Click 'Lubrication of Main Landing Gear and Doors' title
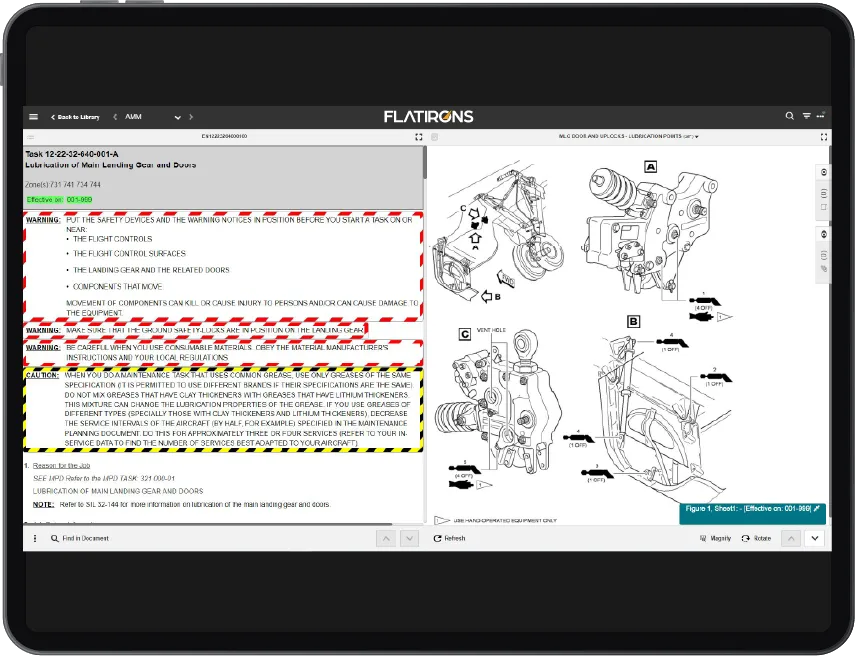The image size is (855, 656). coord(111,165)
